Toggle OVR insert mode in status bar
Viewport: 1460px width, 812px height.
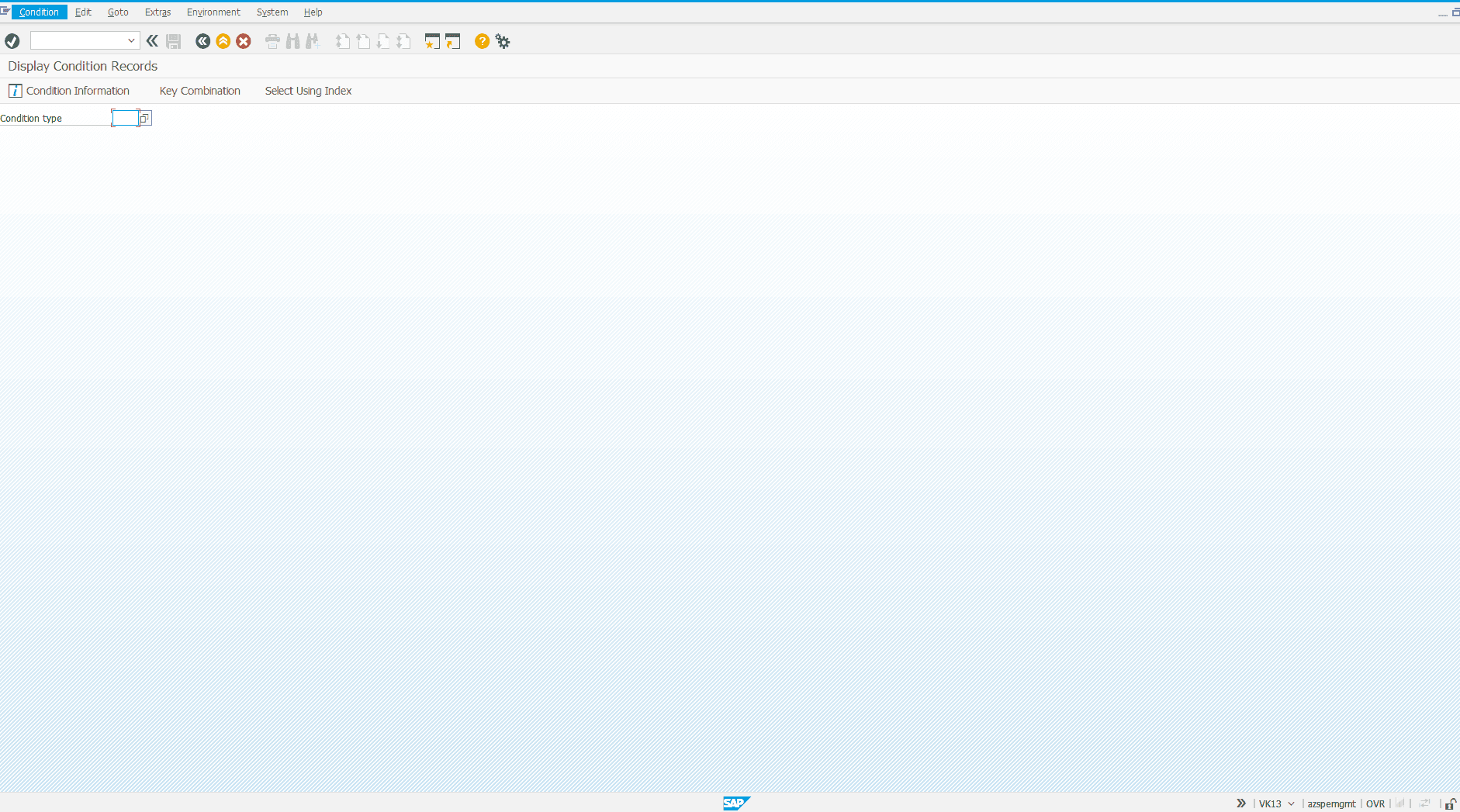1375,803
